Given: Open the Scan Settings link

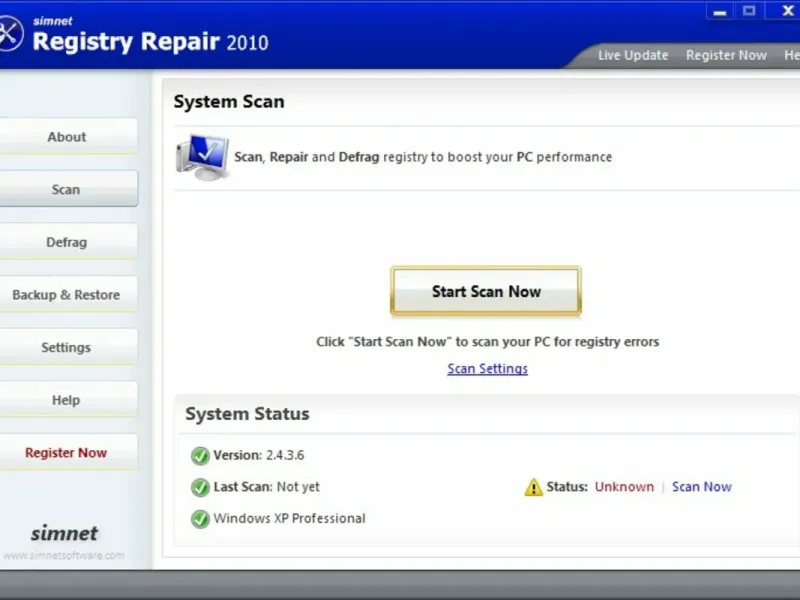Looking at the screenshot, I should point(488,369).
